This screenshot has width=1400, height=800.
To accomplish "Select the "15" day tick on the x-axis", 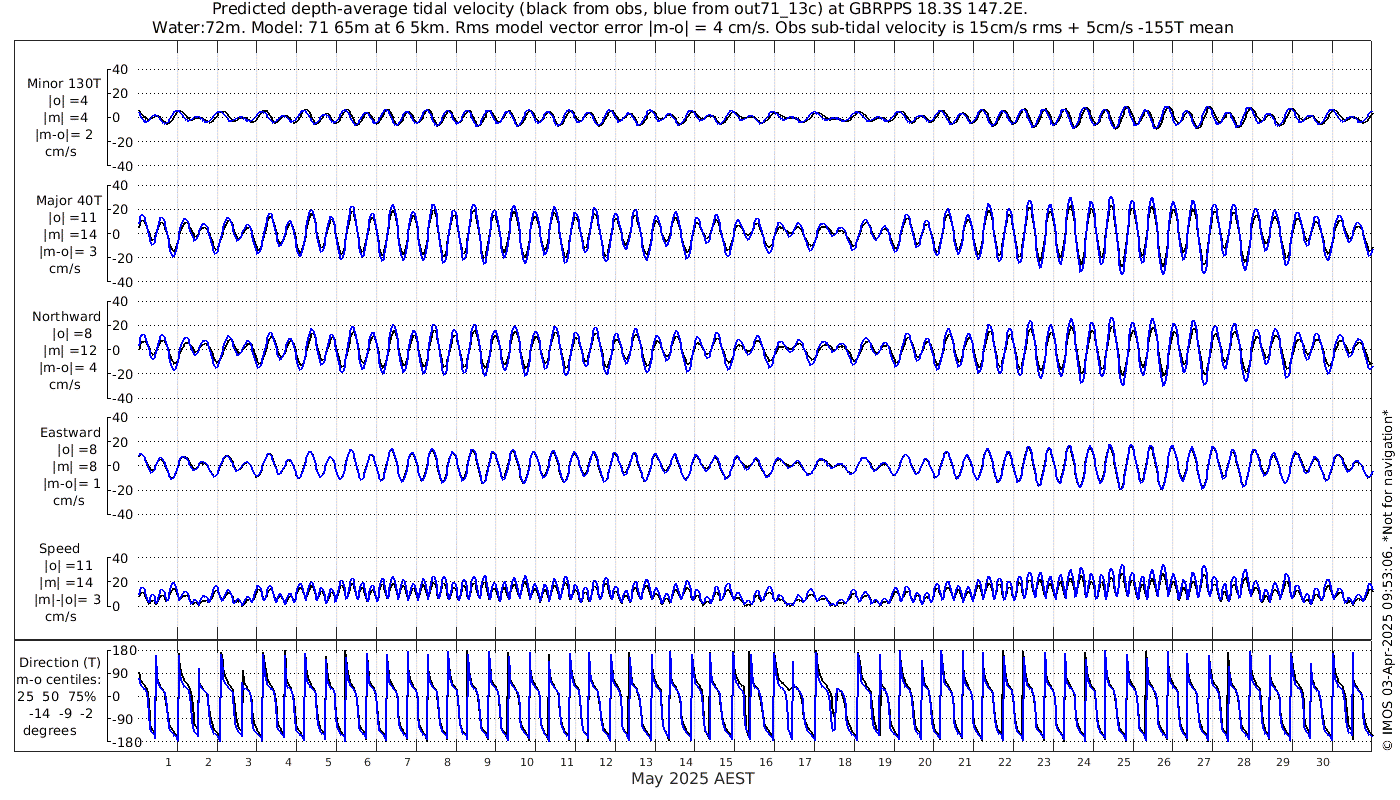I will tap(727, 762).
